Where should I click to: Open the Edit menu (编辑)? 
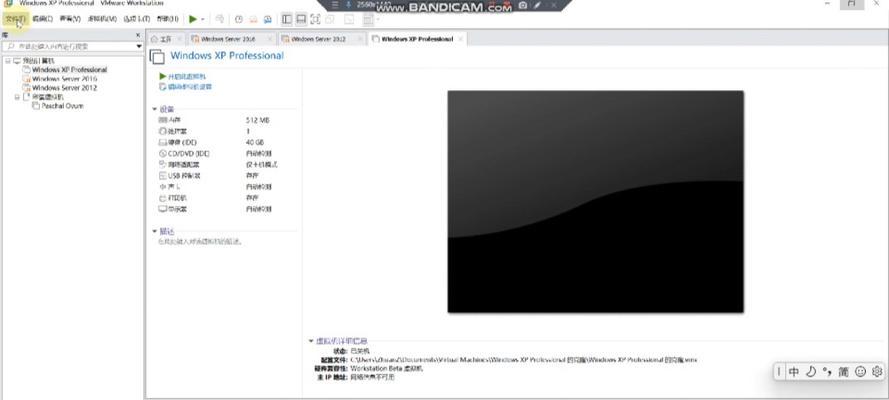[x=42, y=19]
